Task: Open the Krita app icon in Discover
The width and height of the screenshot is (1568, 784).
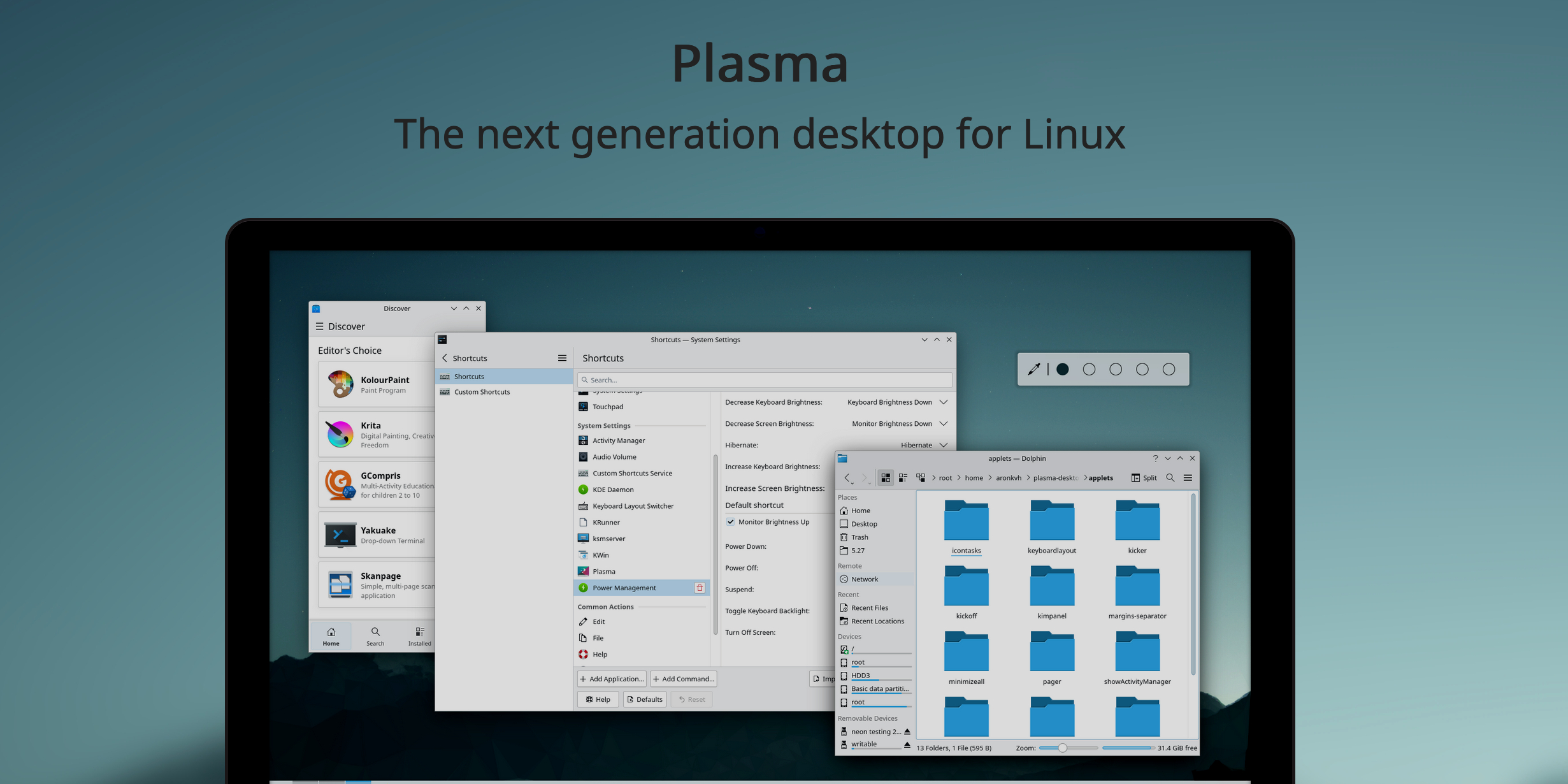Action: (340, 434)
